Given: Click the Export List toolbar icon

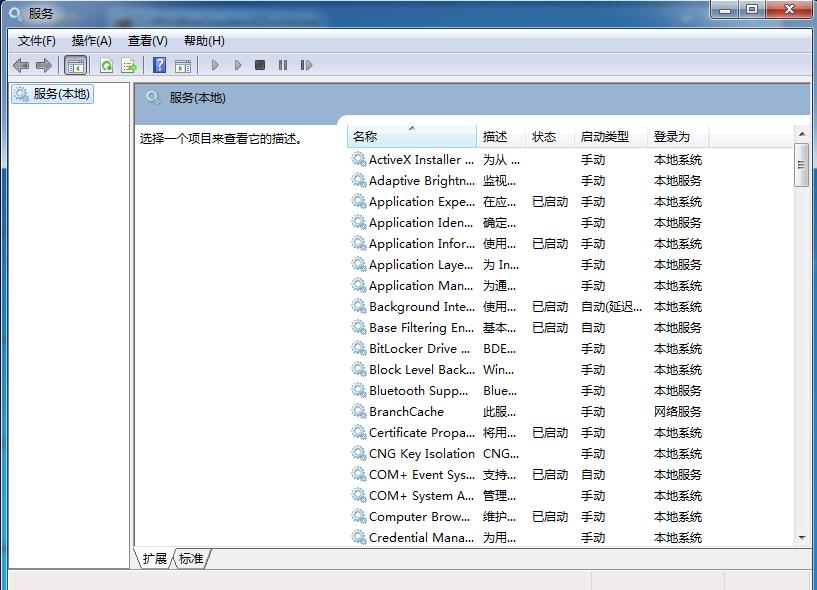Looking at the screenshot, I should [127, 64].
